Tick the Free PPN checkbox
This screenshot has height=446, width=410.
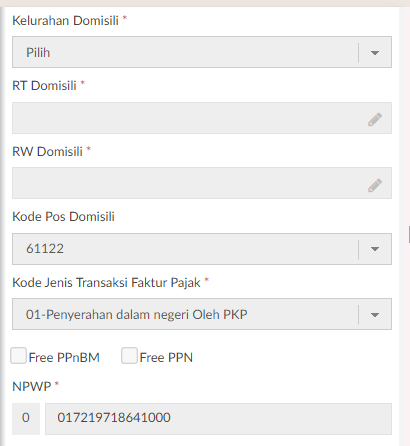[129, 356]
